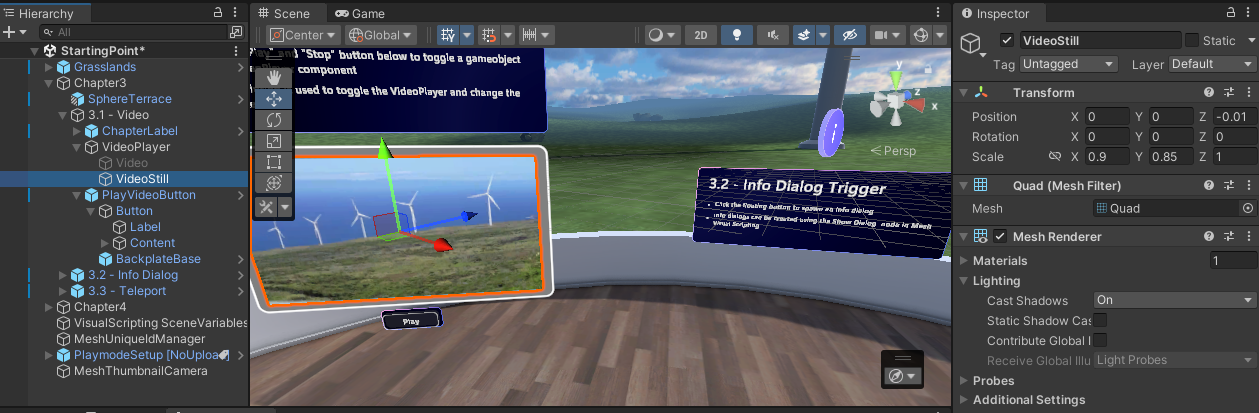This screenshot has width=1259, height=413.
Task: Select the Transform tool in Scene overlay
Action: click(x=273, y=183)
